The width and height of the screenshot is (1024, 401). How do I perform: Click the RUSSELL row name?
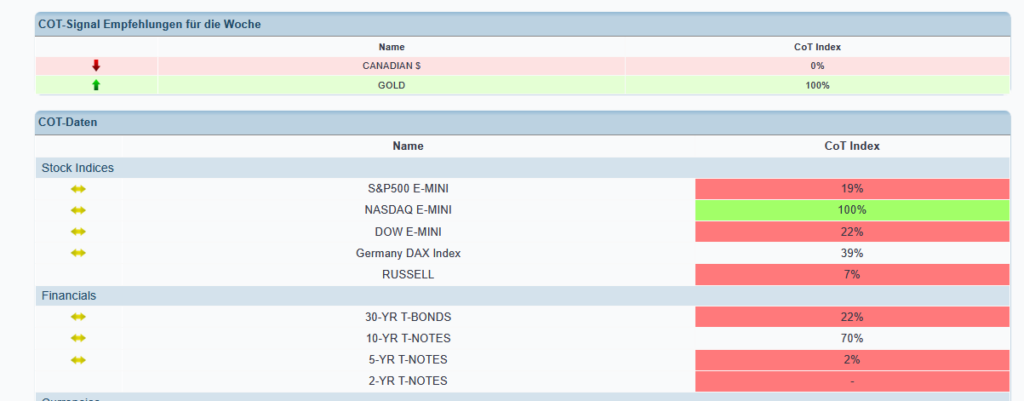tap(408, 274)
